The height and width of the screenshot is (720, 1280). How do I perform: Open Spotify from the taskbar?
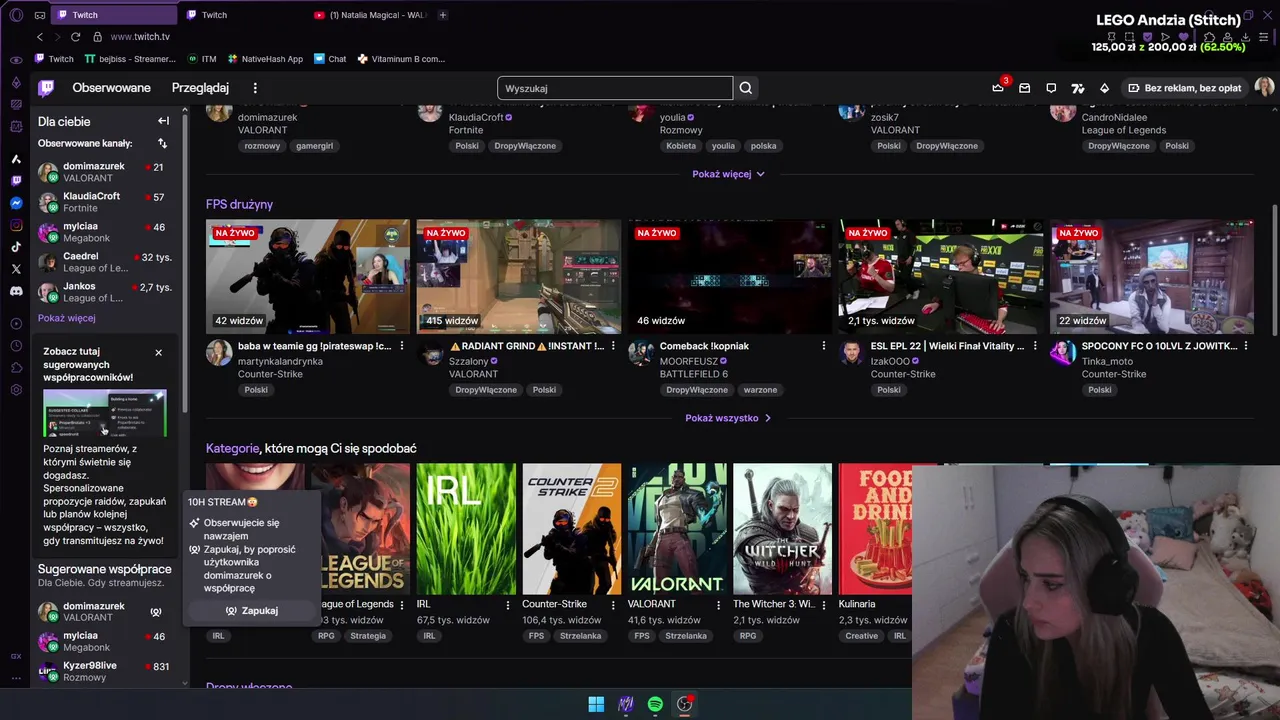point(655,704)
